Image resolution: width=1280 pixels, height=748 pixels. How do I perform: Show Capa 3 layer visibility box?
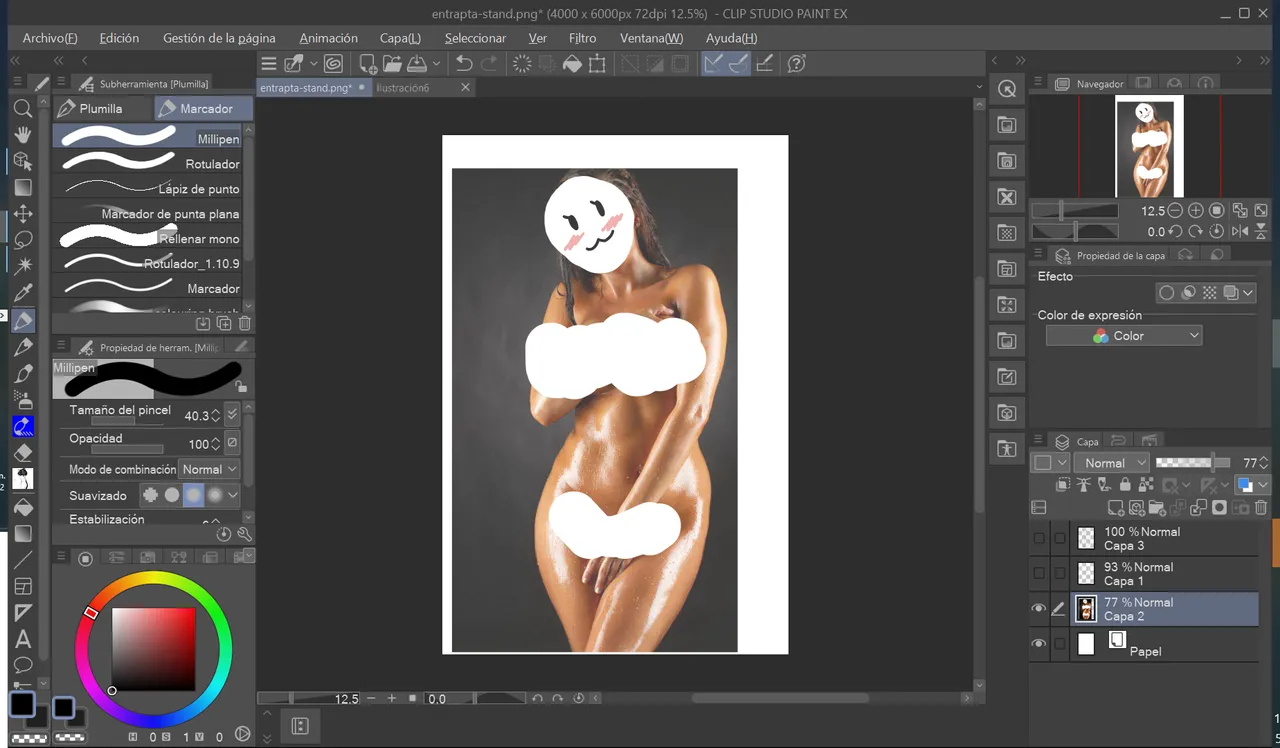[1039, 539]
